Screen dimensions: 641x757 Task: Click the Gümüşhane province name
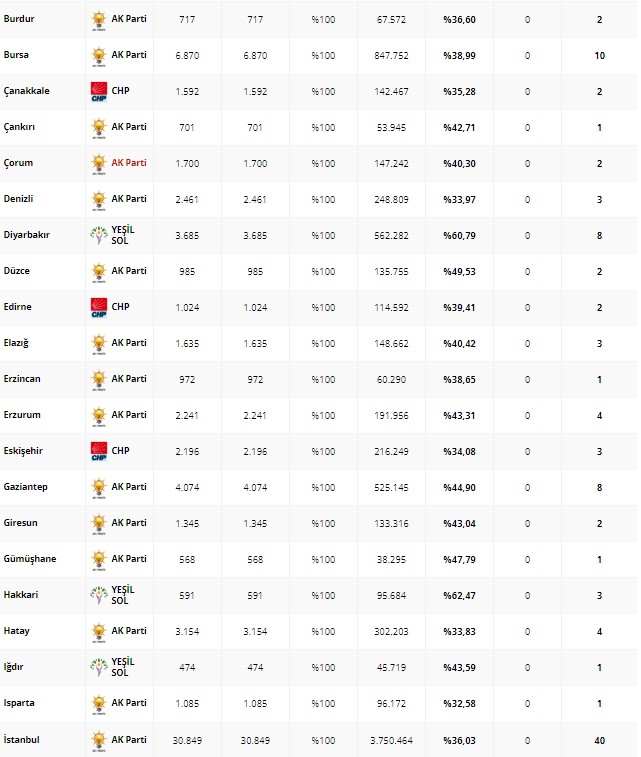click(x=30, y=559)
